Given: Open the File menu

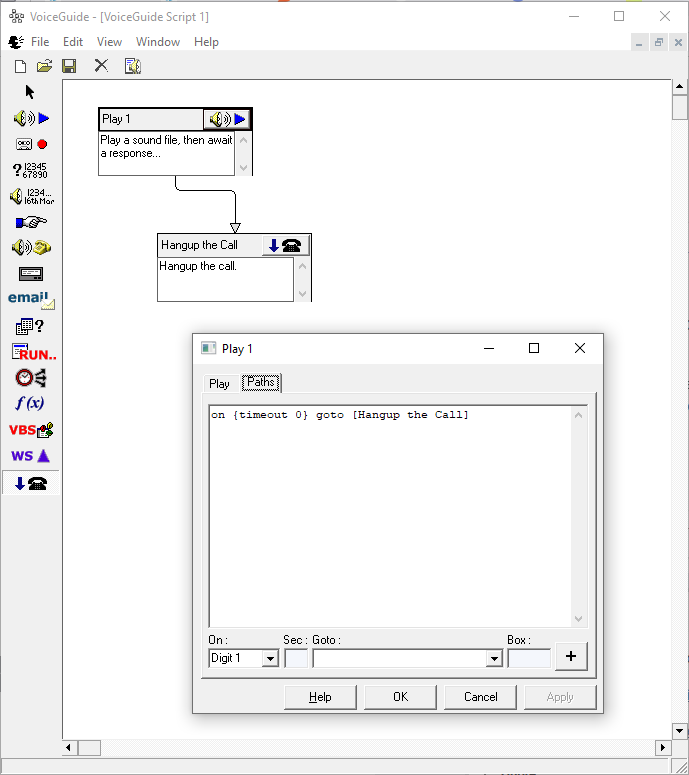Looking at the screenshot, I should click(40, 42).
